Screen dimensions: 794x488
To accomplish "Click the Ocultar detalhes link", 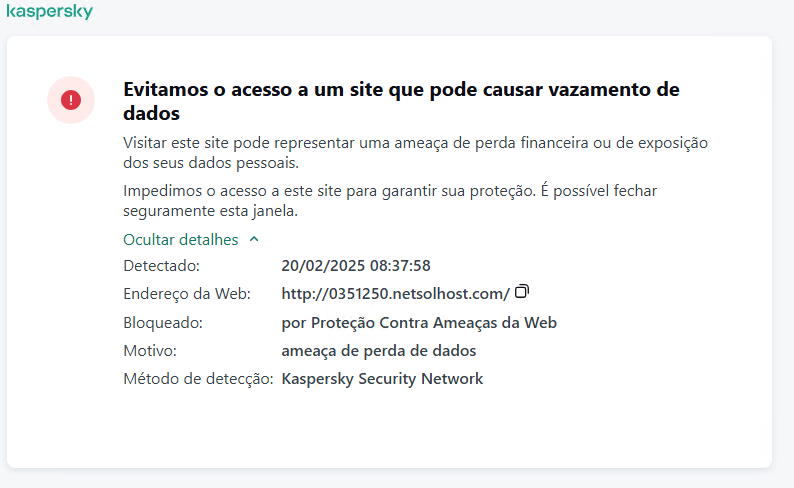I will (181, 240).
